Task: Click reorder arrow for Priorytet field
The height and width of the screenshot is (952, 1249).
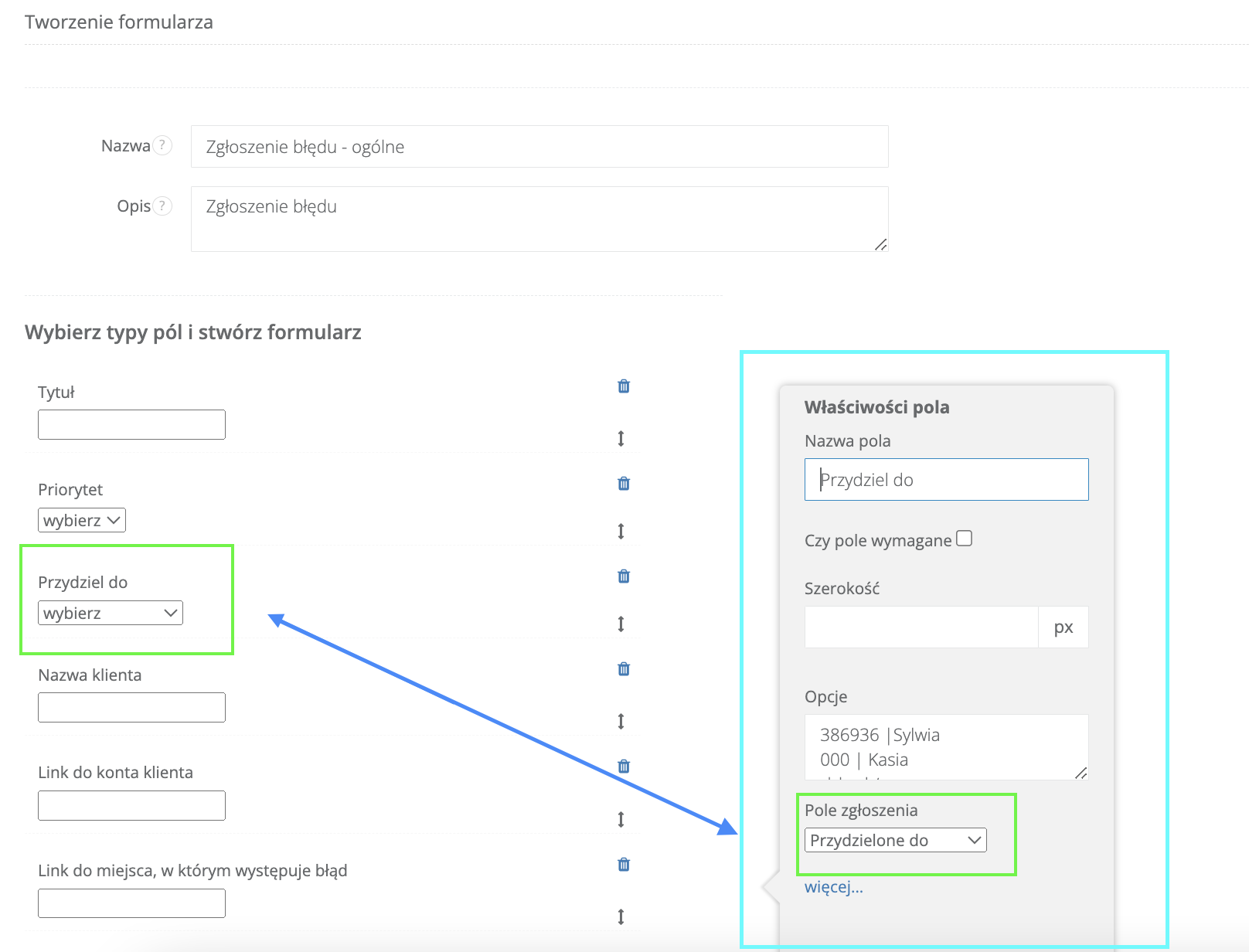Action: [x=621, y=532]
